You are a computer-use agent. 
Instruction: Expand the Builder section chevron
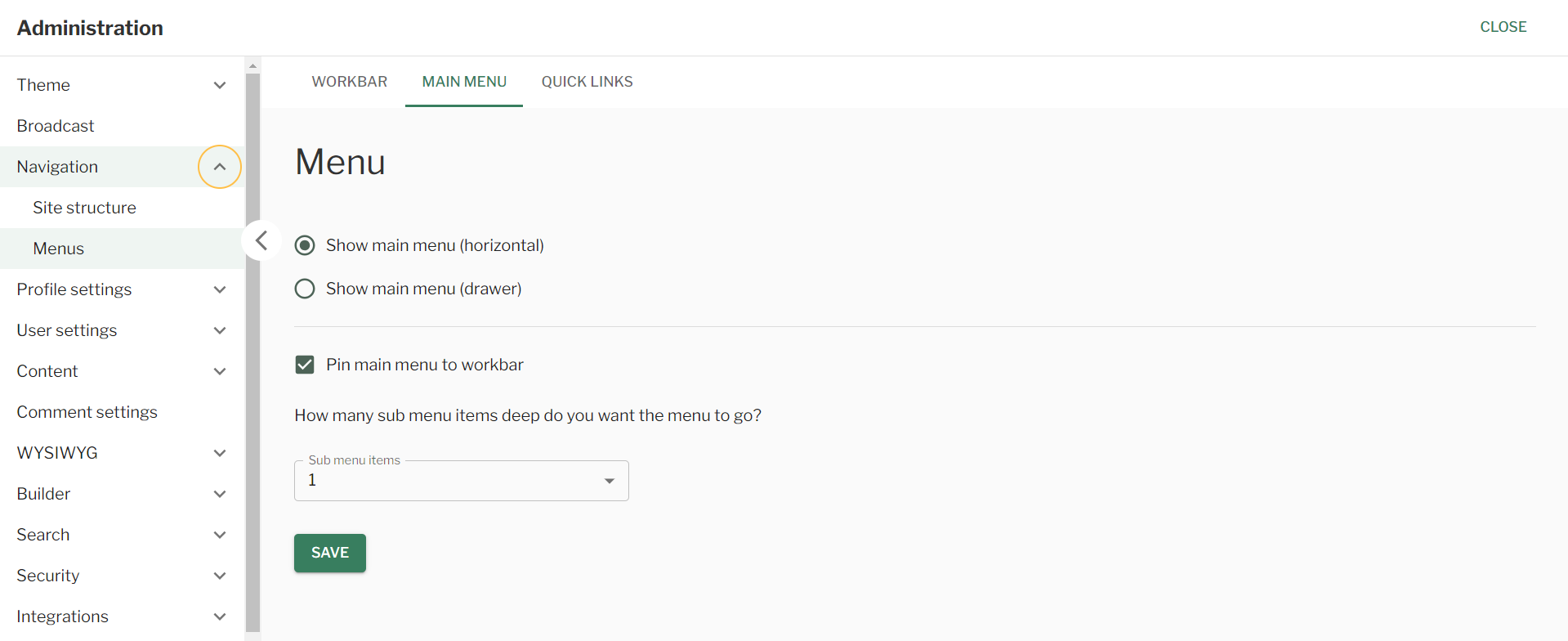pos(220,494)
